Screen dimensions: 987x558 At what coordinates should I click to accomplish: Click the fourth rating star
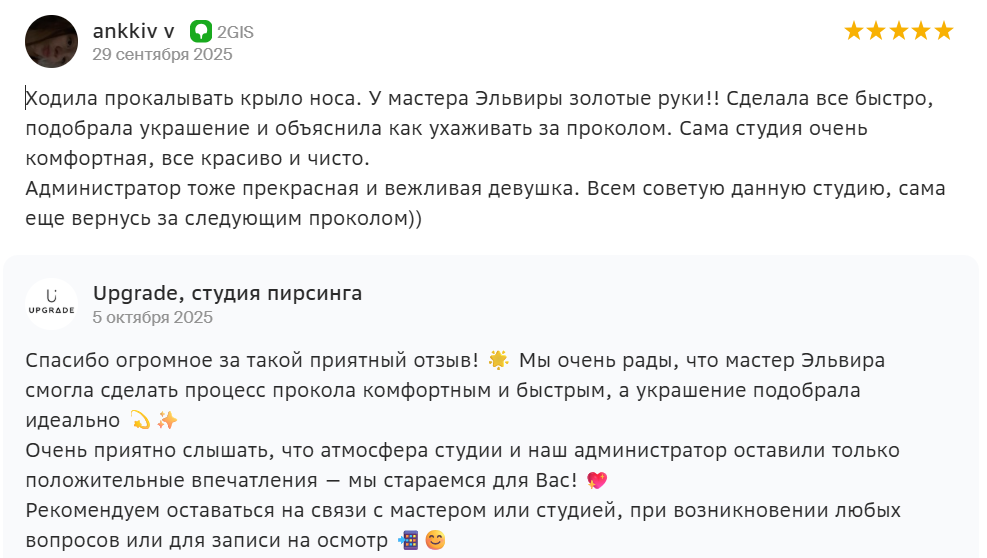(921, 31)
